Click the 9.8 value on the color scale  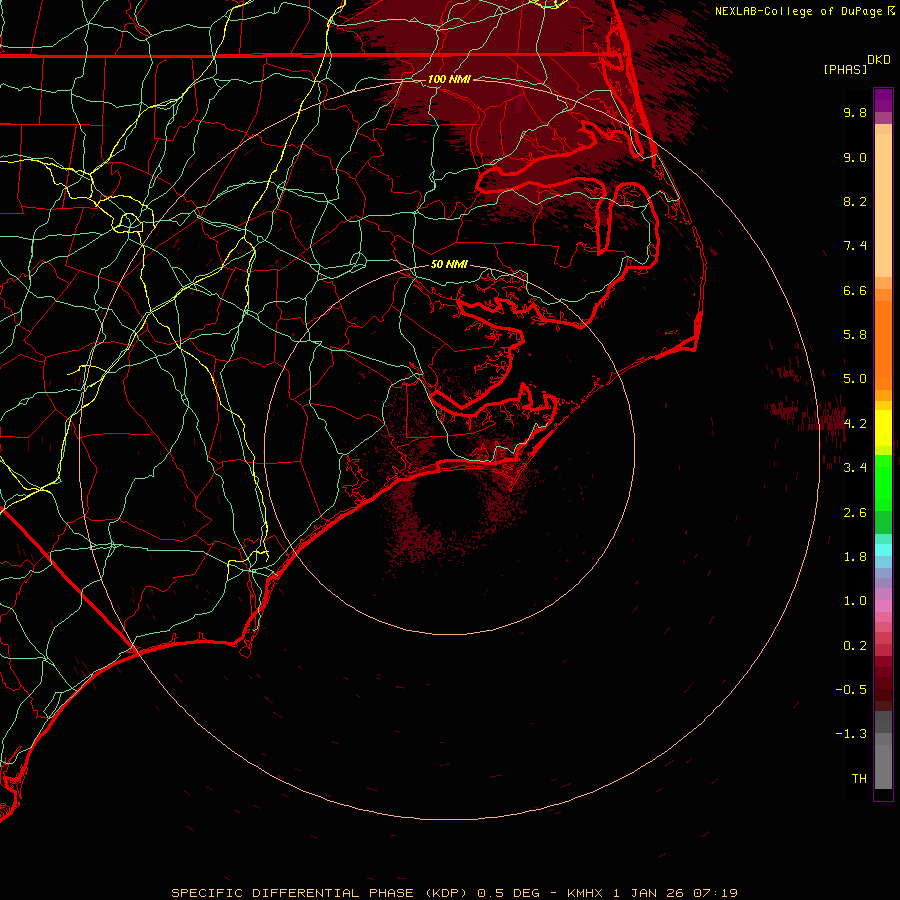coord(855,112)
